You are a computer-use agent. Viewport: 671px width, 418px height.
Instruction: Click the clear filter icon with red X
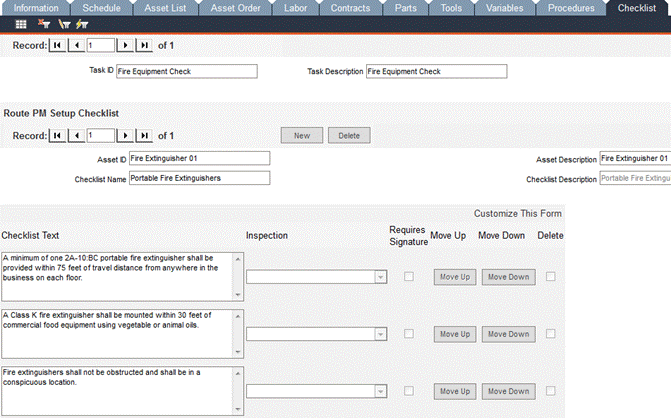point(45,24)
